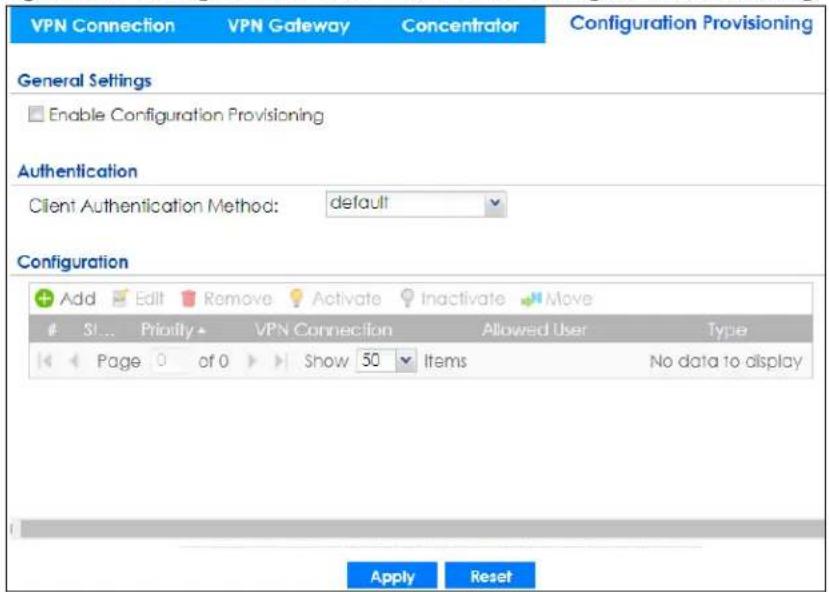Sort by Priority column header
Viewport: 829px width, 592px height.
coord(172,330)
